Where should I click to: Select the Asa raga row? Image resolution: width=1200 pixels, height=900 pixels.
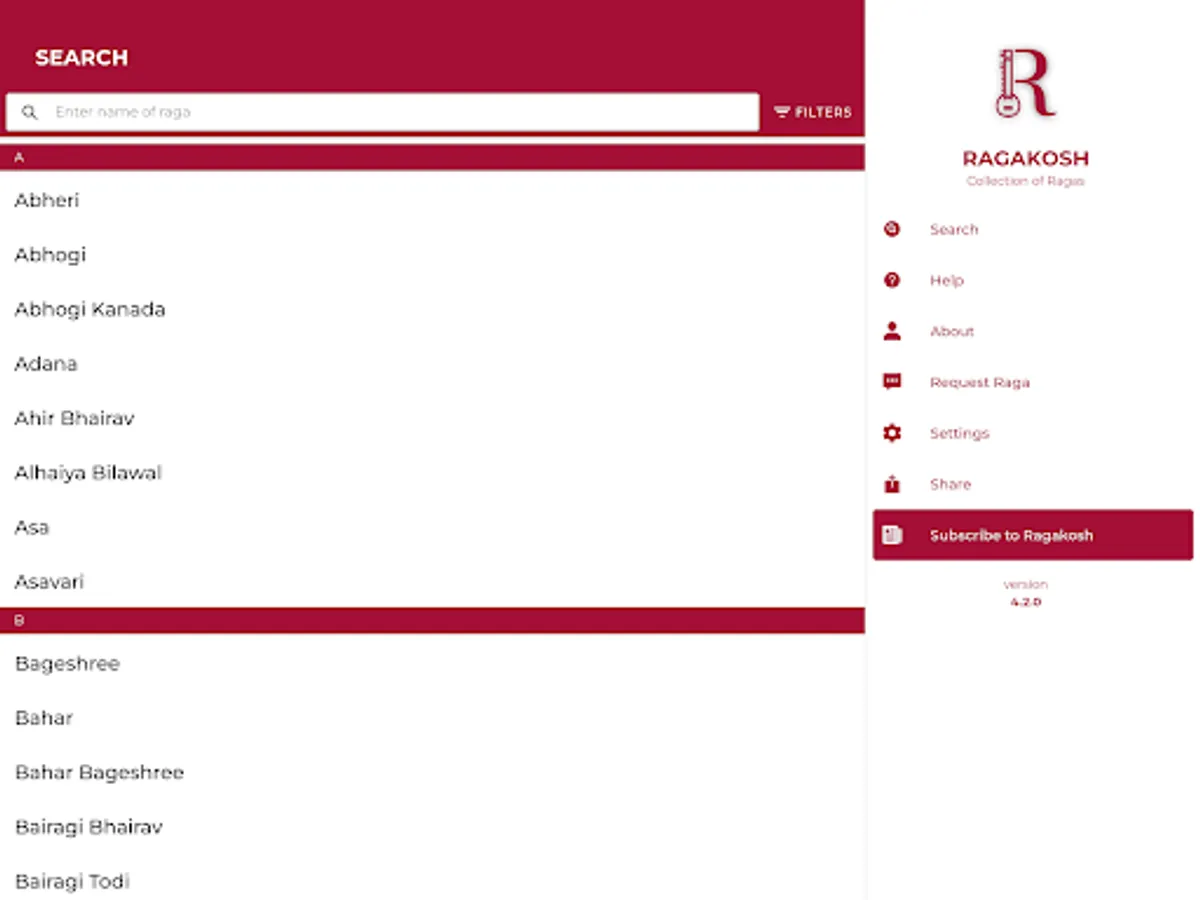coord(432,527)
